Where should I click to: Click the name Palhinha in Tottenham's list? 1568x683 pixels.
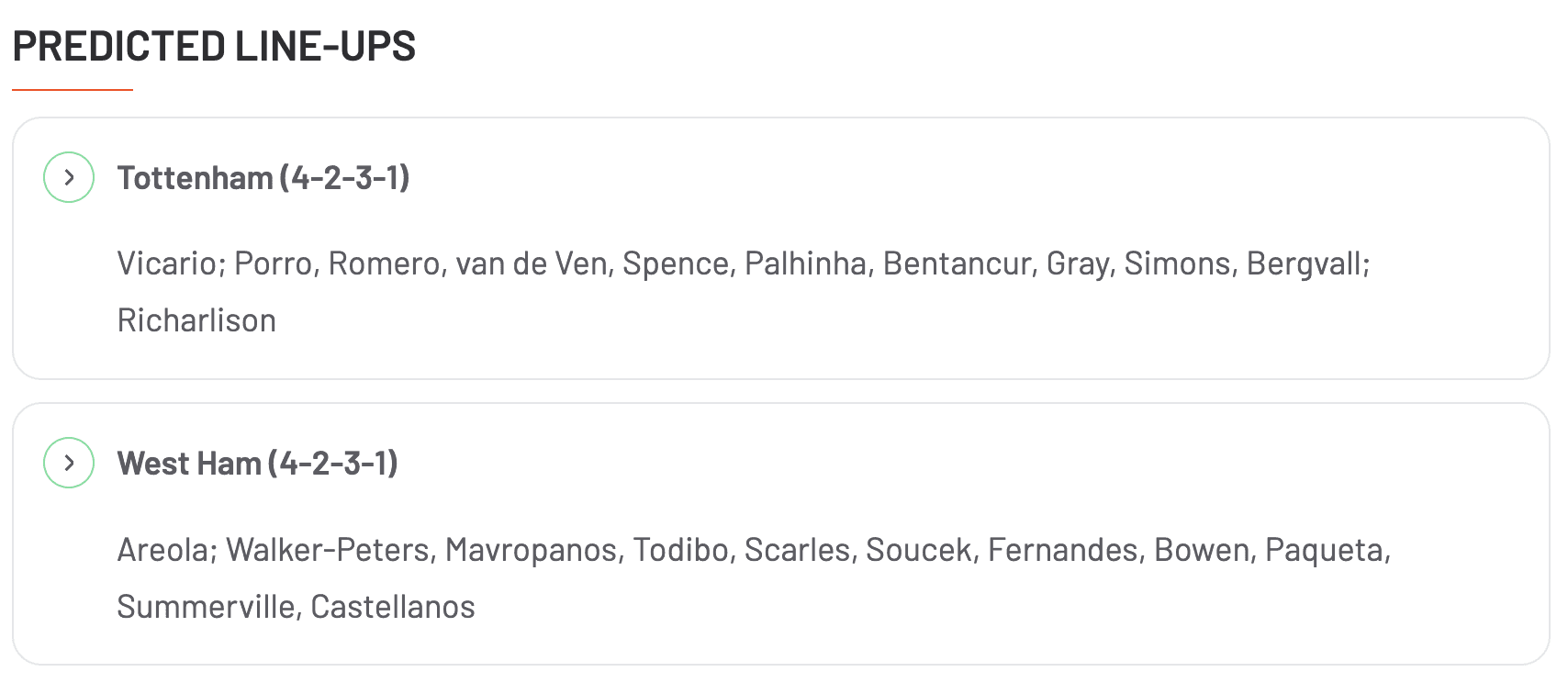tap(805, 263)
